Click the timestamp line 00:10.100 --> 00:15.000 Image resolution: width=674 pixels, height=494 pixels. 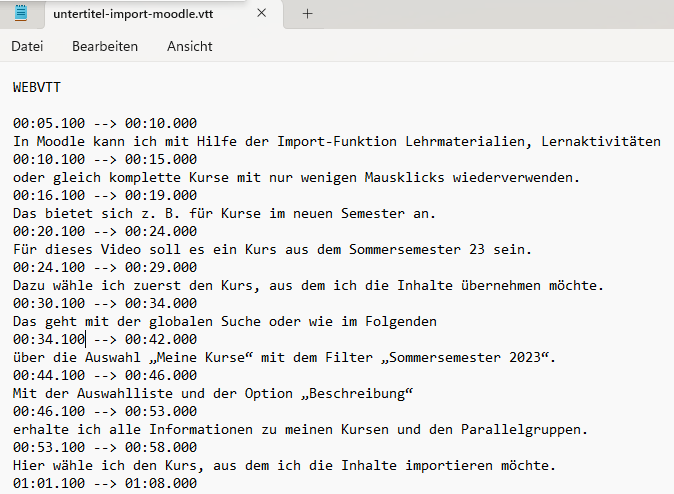[105, 159]
